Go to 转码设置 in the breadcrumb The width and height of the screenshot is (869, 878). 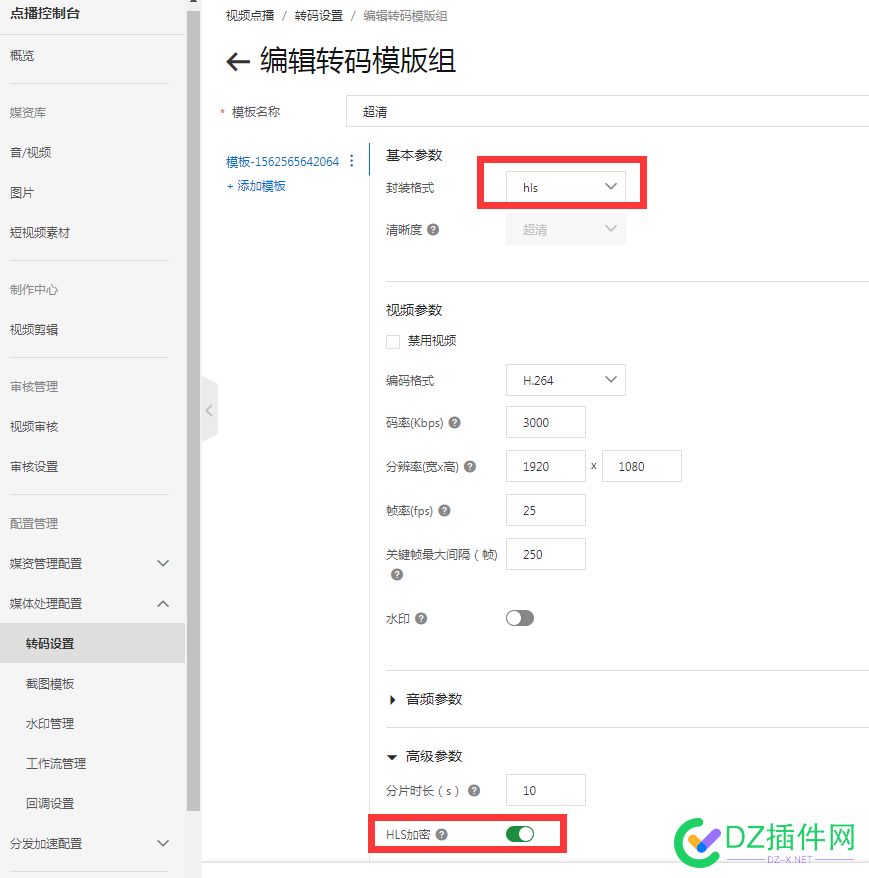(319, 16)
